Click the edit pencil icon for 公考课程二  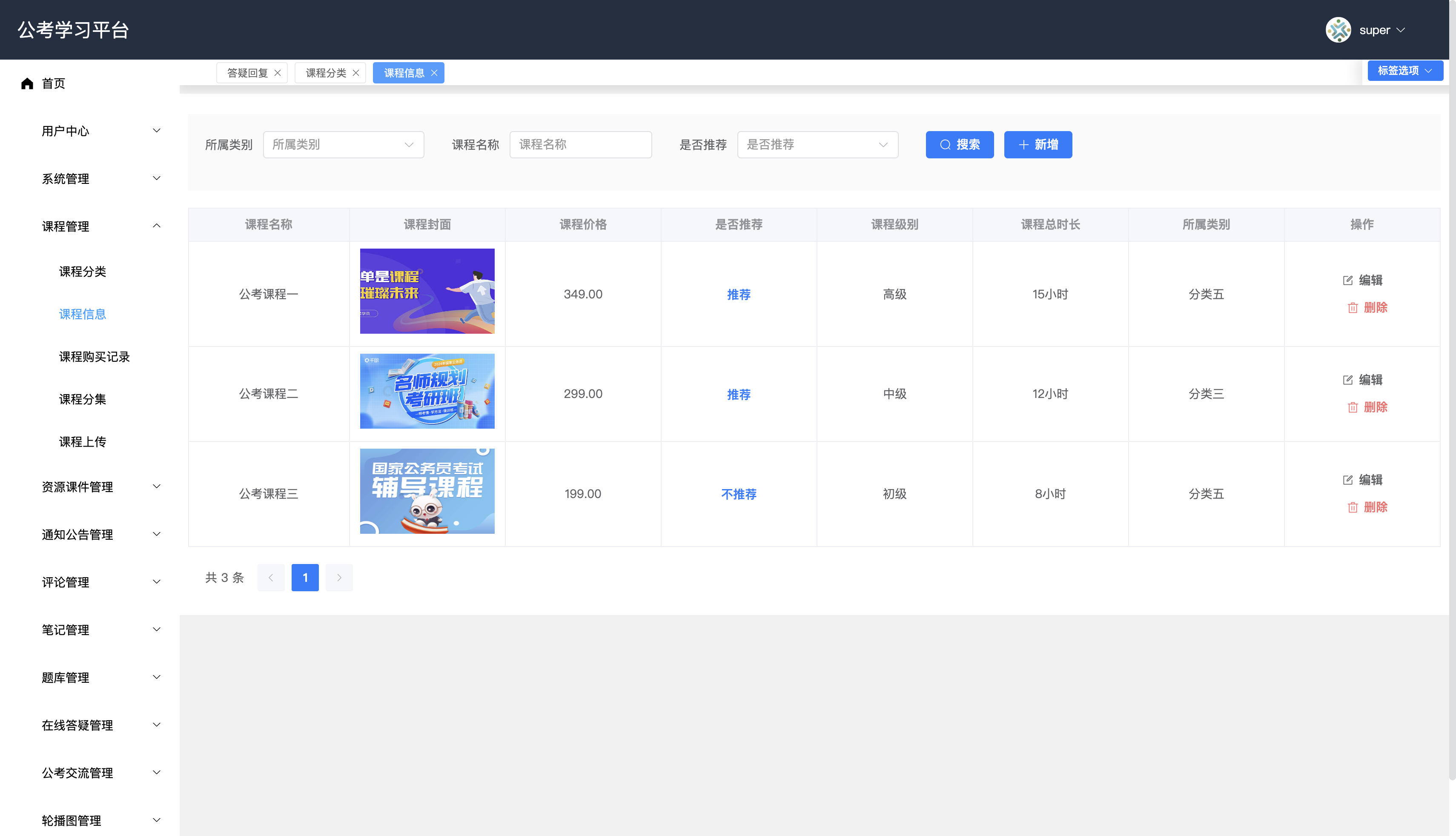pos(1349,380)
